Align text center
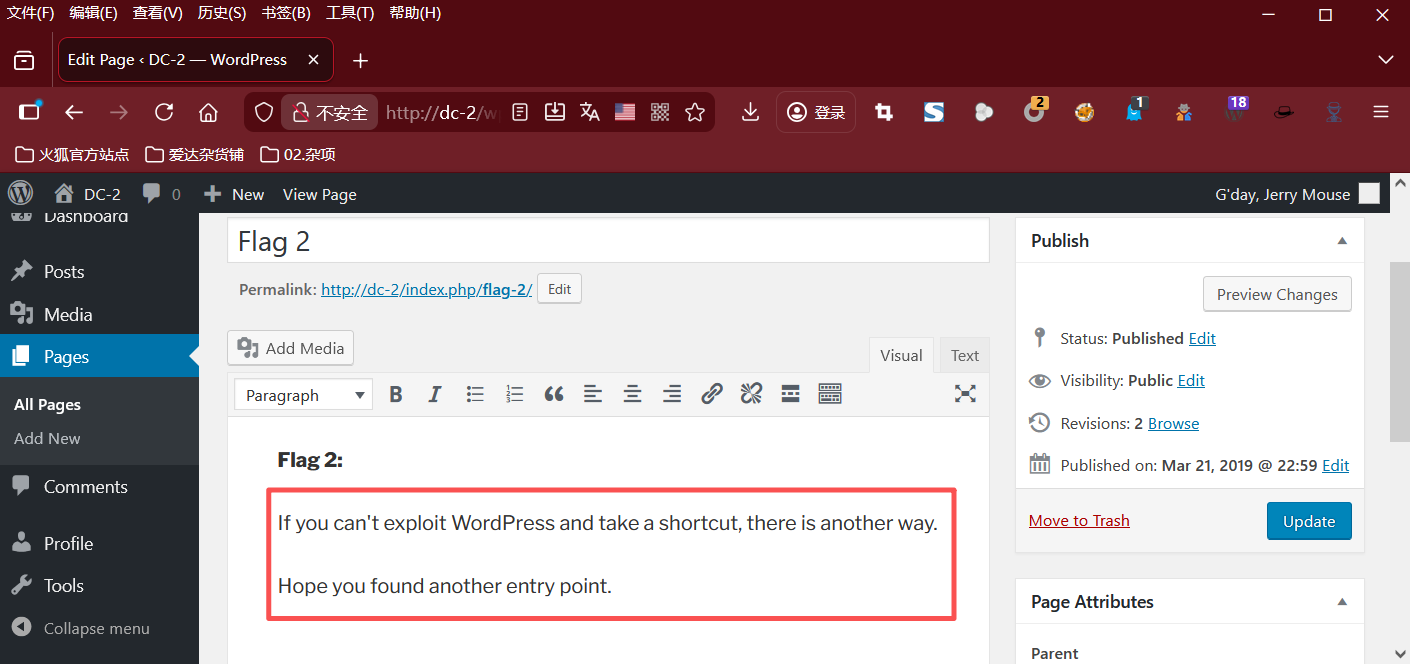Viewport: 1410px width, 664px height. coord(632,394)
